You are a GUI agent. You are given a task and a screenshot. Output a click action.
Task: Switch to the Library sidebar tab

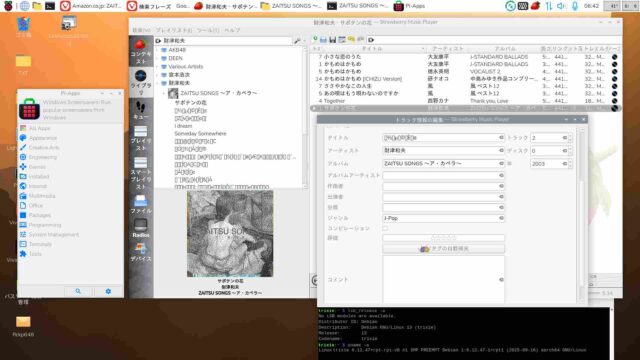coord(141,82)
